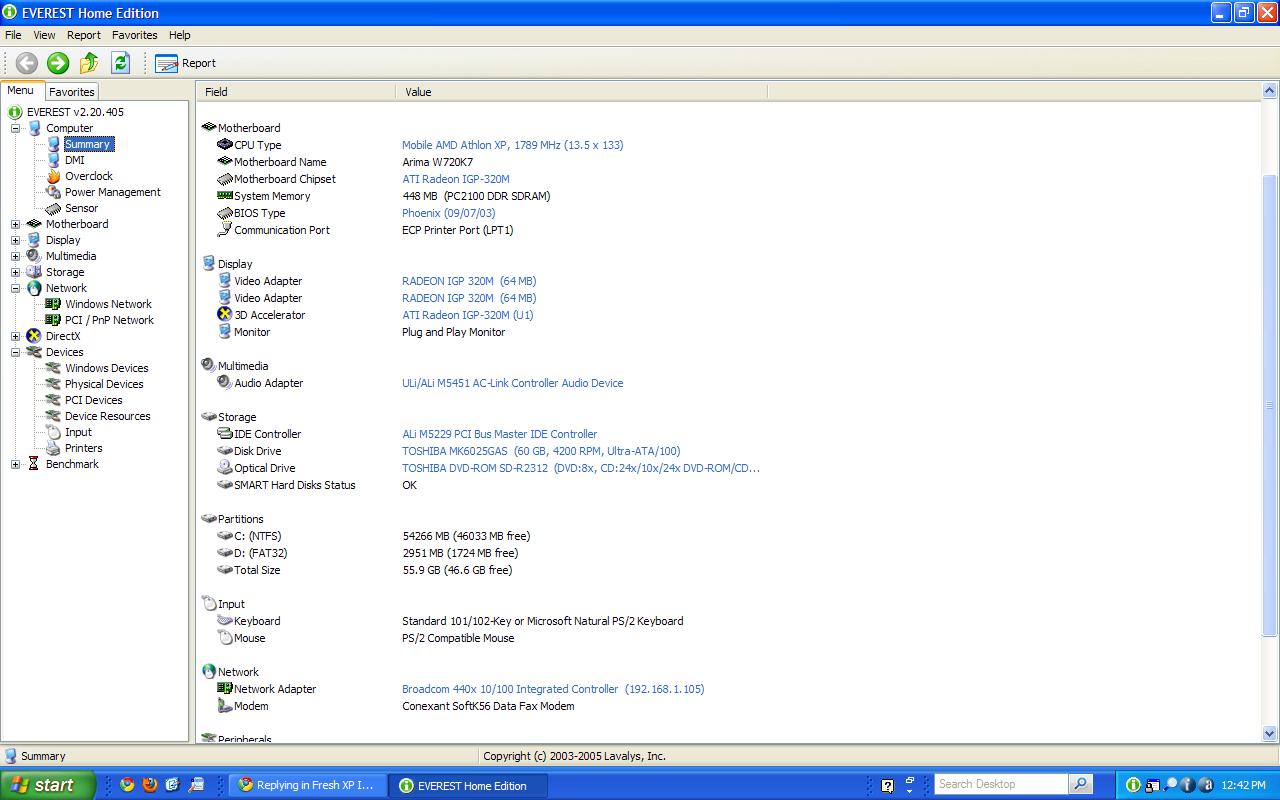Click the Printers icon in tree

point(54,448)
